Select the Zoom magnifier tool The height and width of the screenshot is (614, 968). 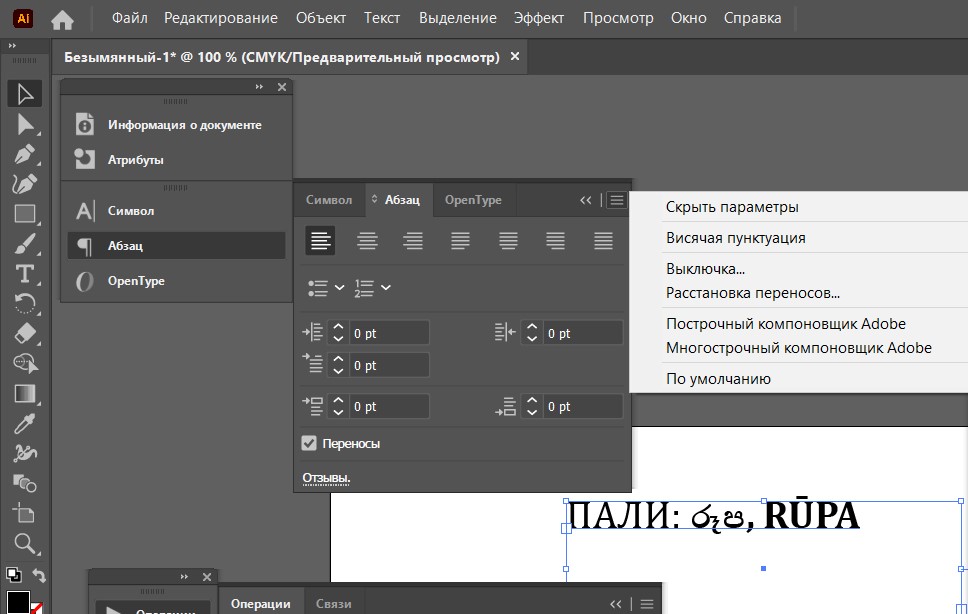tap(25, 544)
